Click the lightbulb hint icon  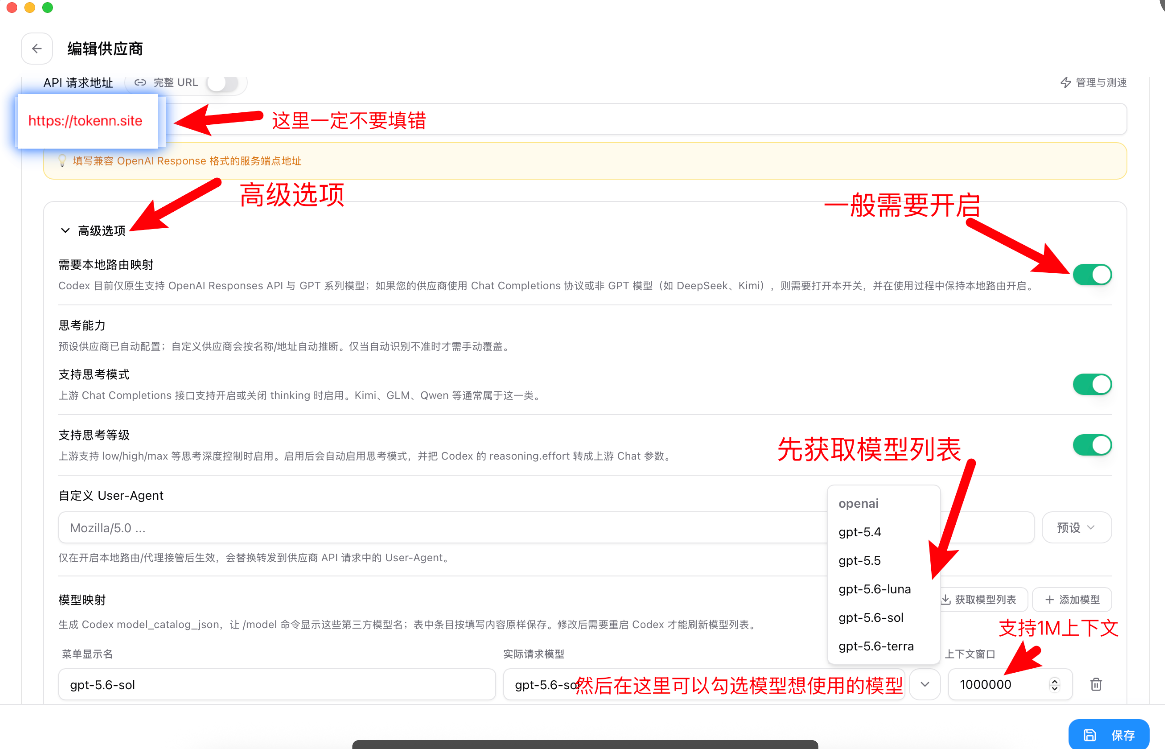(62, 160)
